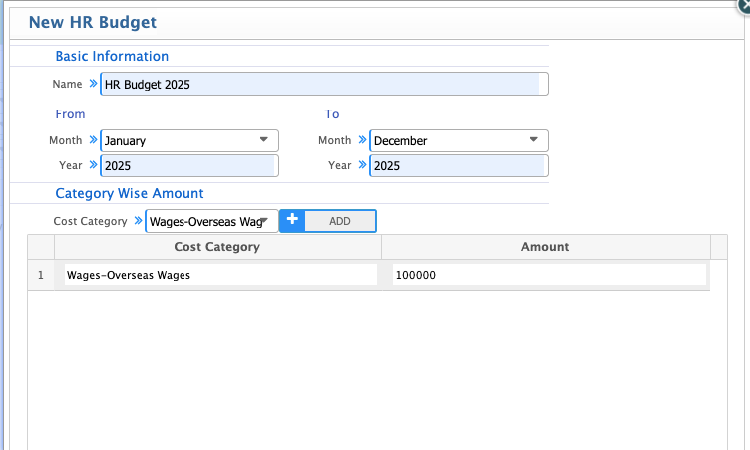
Task: Click the From Year field with 2025
Action: pyautogui.click(x=189, y=165)
